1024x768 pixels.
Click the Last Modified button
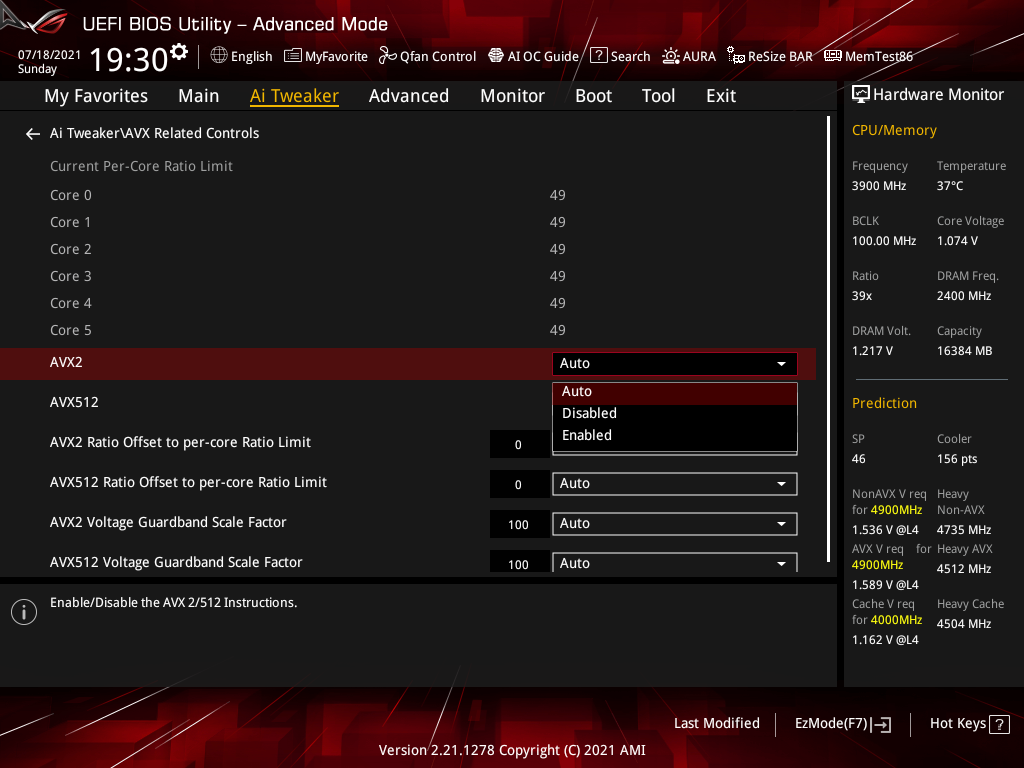click(716, 723)
